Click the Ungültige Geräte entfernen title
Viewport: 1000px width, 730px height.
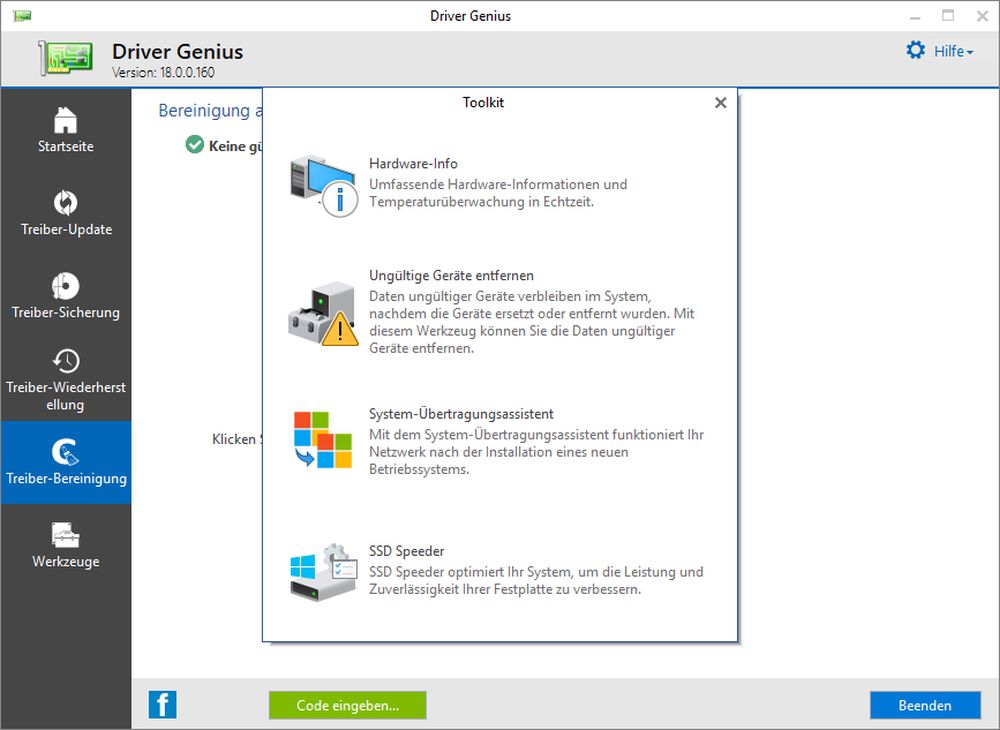tap(451, 275)
